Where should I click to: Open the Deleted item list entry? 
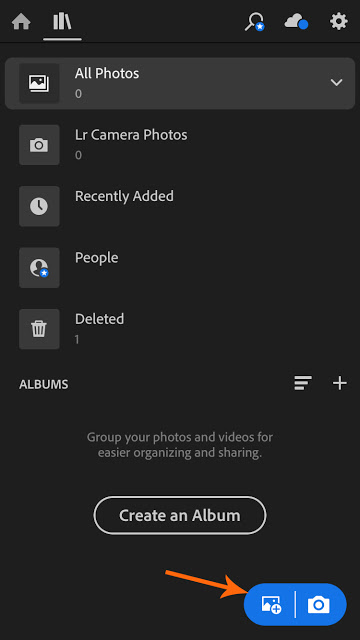click(x=180, y=329)
